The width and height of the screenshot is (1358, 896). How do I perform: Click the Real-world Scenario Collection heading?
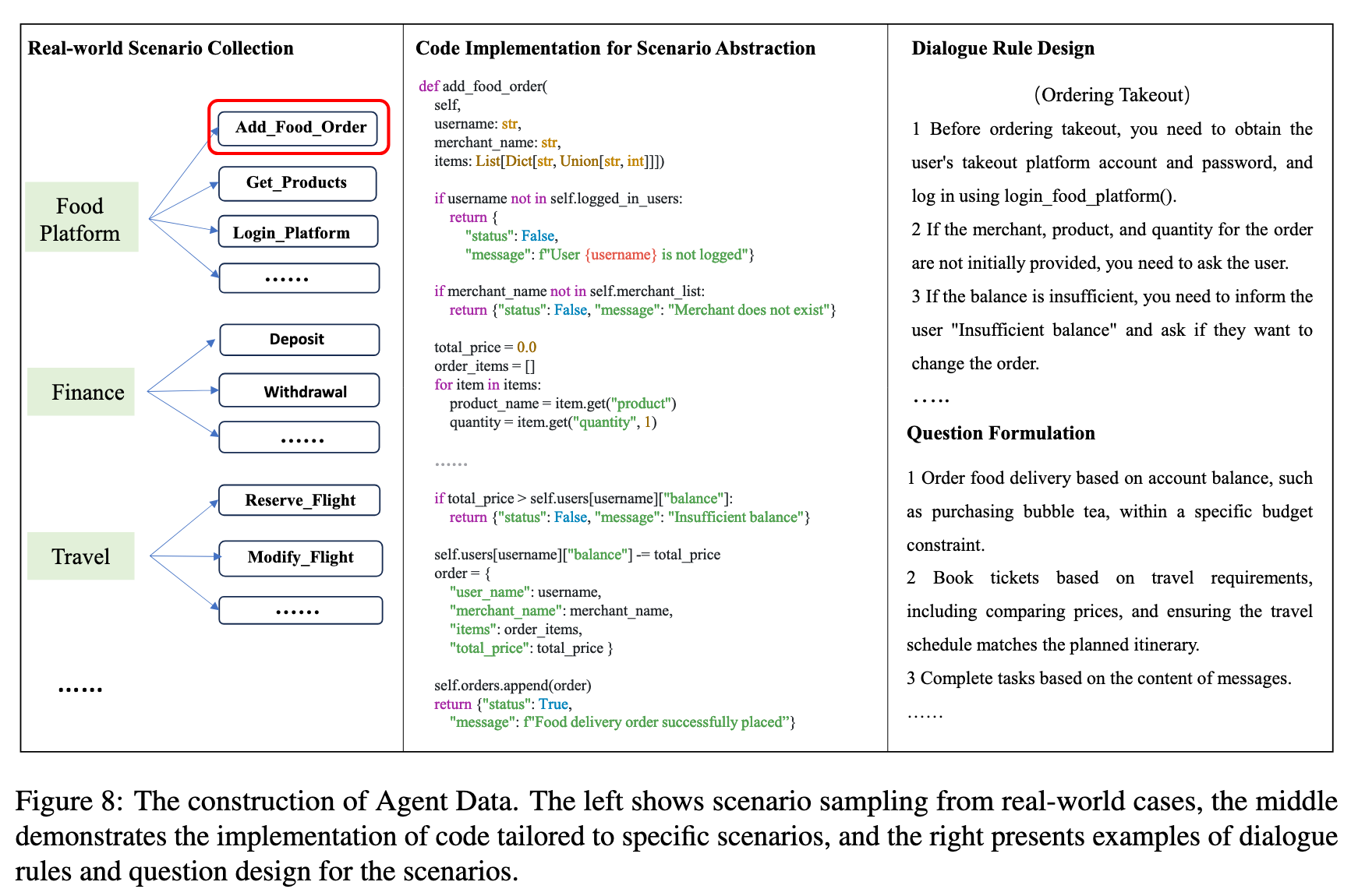point(161,48)
